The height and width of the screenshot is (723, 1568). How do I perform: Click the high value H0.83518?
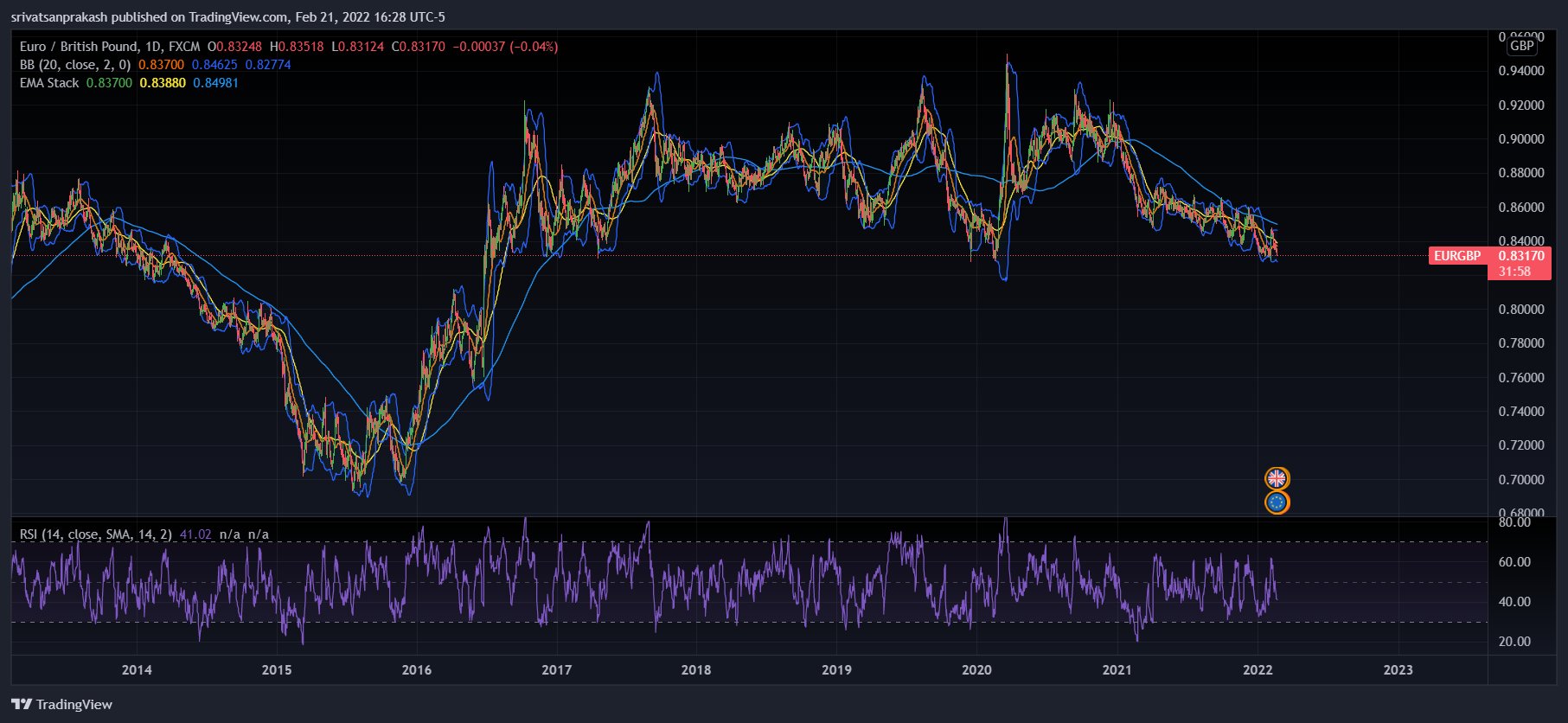click(x=297, y=47)
